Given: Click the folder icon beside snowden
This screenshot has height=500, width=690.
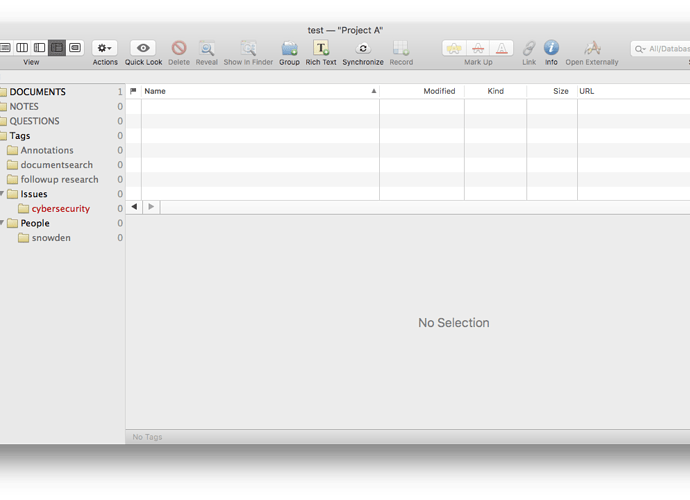Looking at the screenshot, I should pos(24,238).
